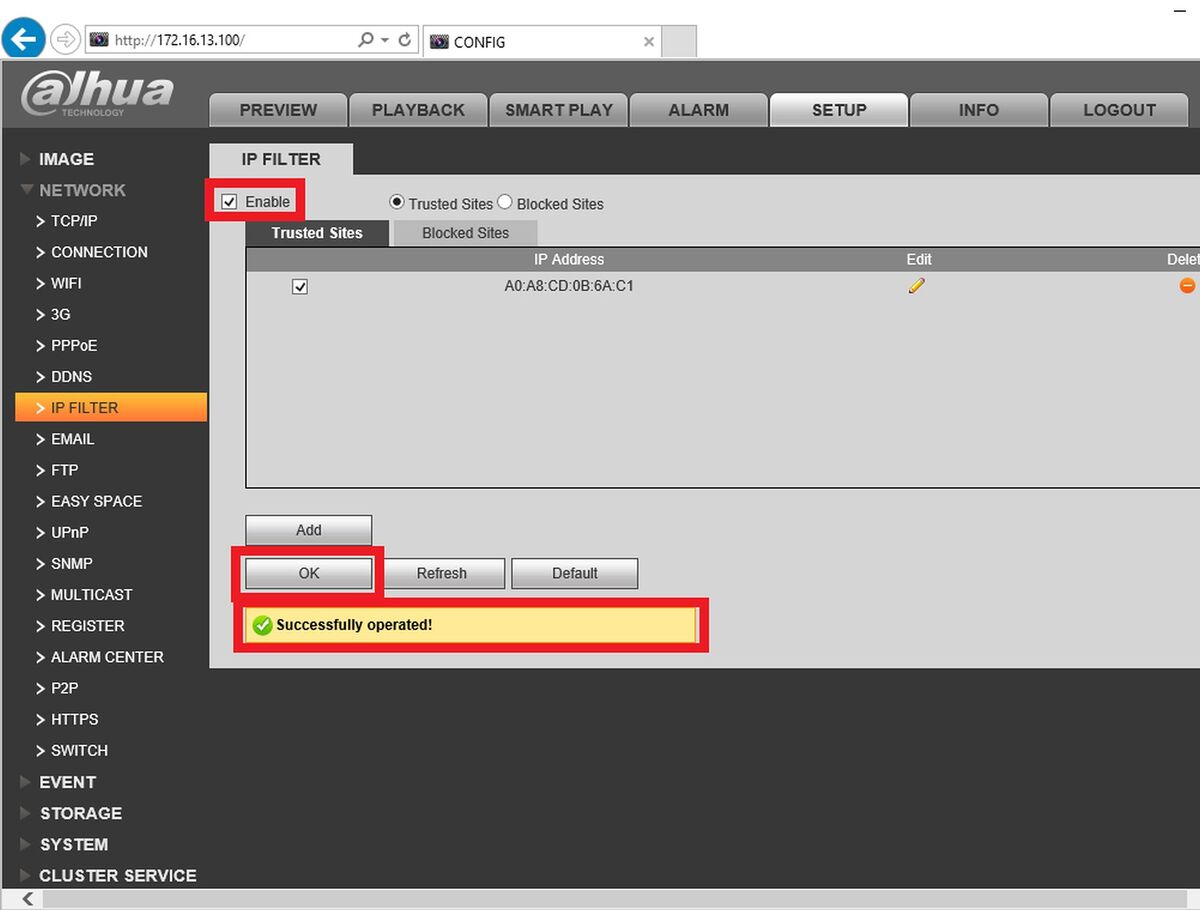The height and width of the screenshot is (910, 1200).
Task: Click the orange delete icon in trusted row
Action: point(1187,286)
